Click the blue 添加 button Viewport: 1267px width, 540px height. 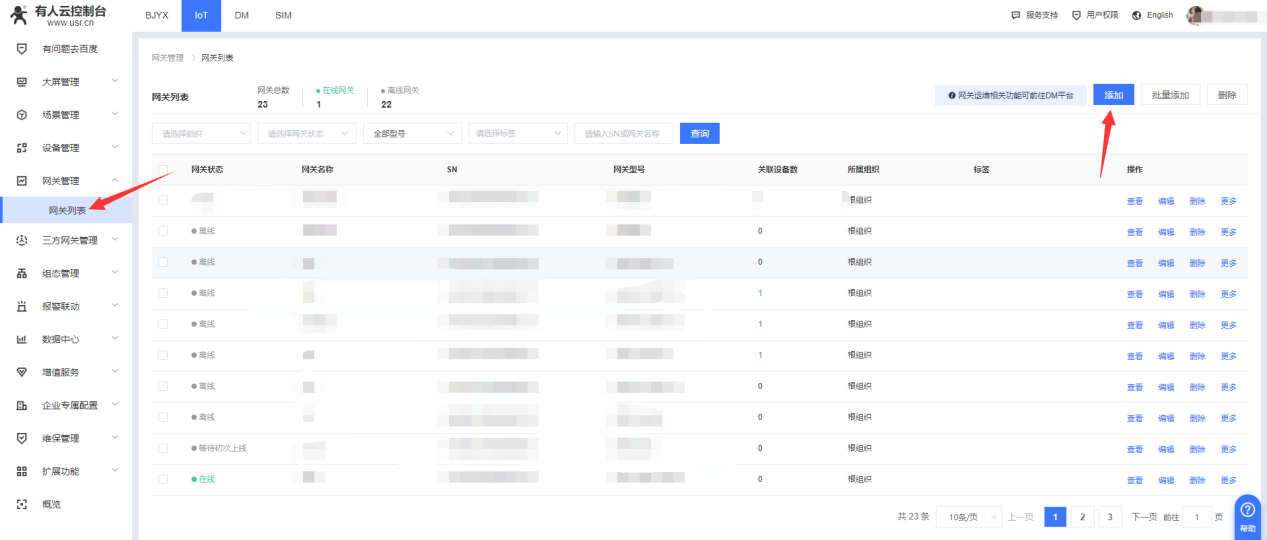point(1113,95)
